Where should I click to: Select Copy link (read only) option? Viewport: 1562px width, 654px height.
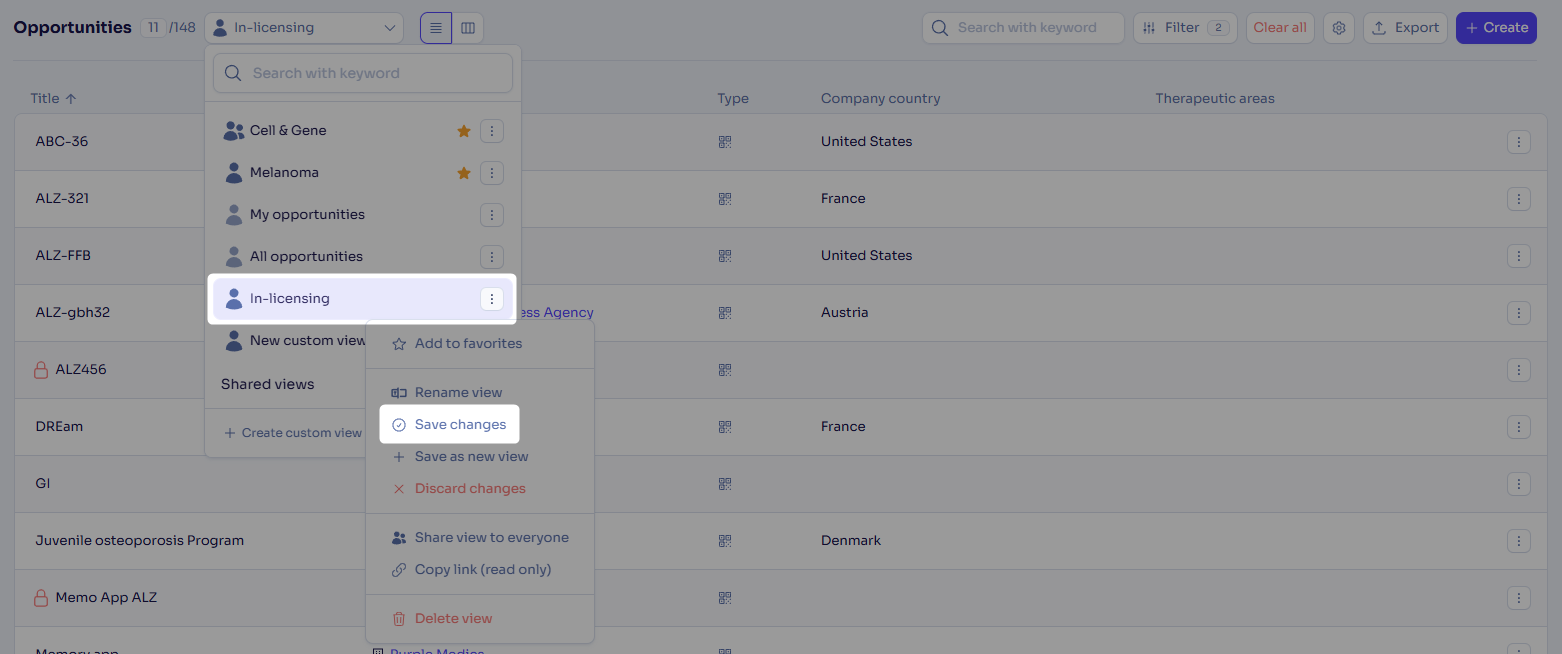482,570
